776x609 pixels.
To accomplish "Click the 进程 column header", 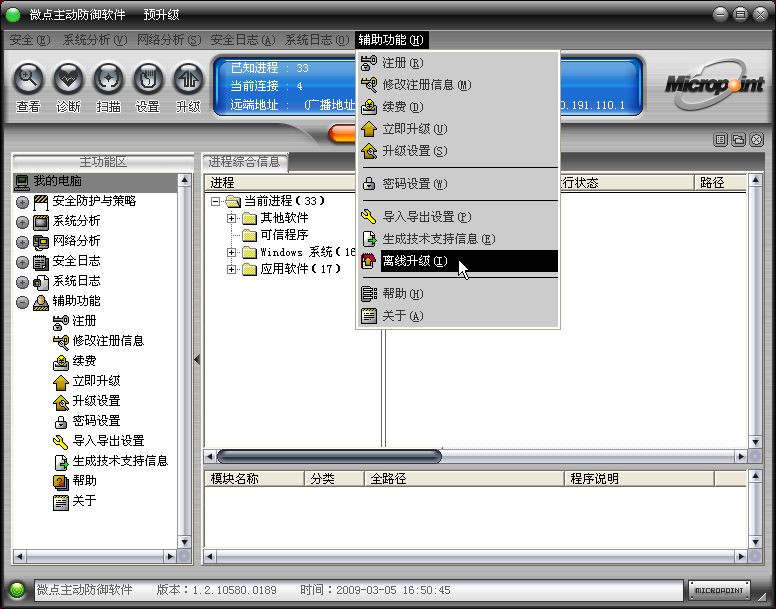I will pyautogui.click(x=281, y=183).
